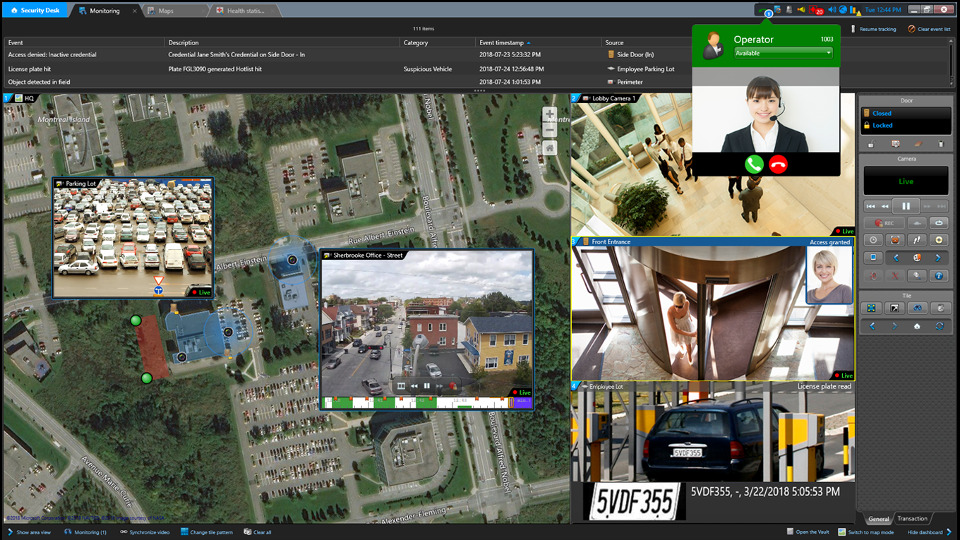Click the Sherbrooke Office video timeline
The image size is (960, 540).
point(426,402)
